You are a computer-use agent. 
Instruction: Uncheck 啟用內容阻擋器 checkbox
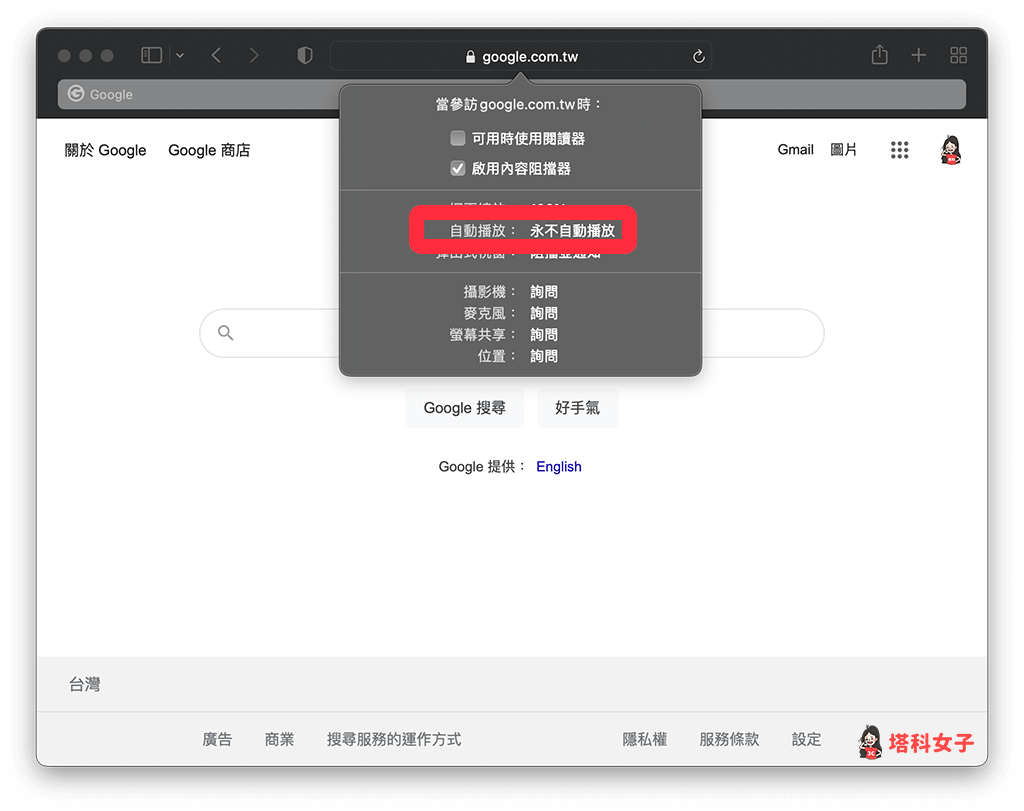pos(458,168)
